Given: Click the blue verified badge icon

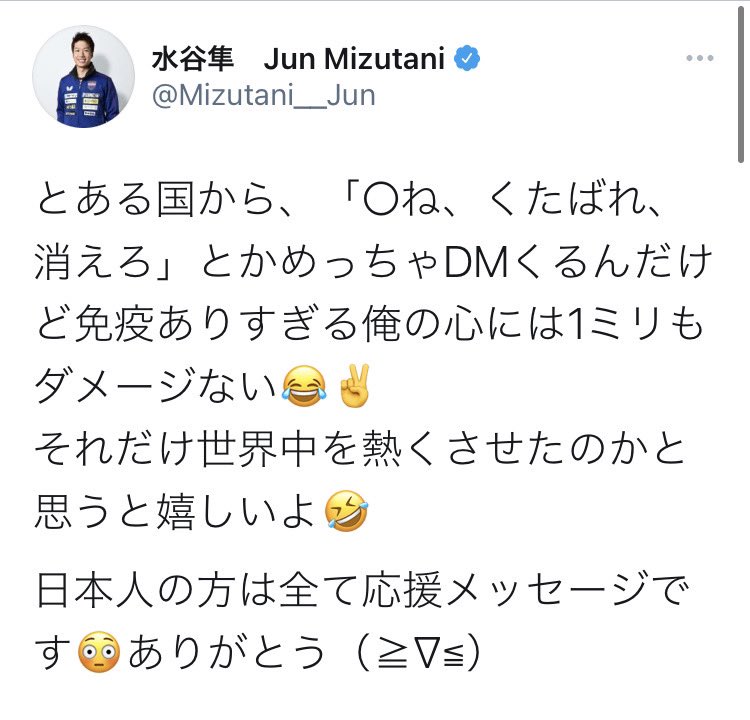Looking at the screenshot, I should tap(466, 58).
